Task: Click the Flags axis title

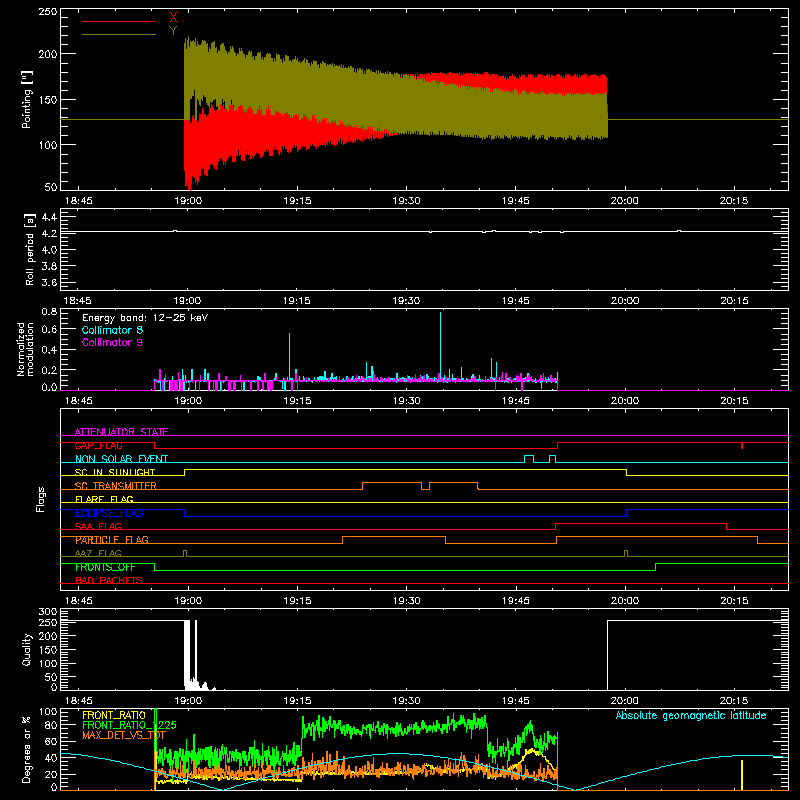Action: [x=41, y=499]
